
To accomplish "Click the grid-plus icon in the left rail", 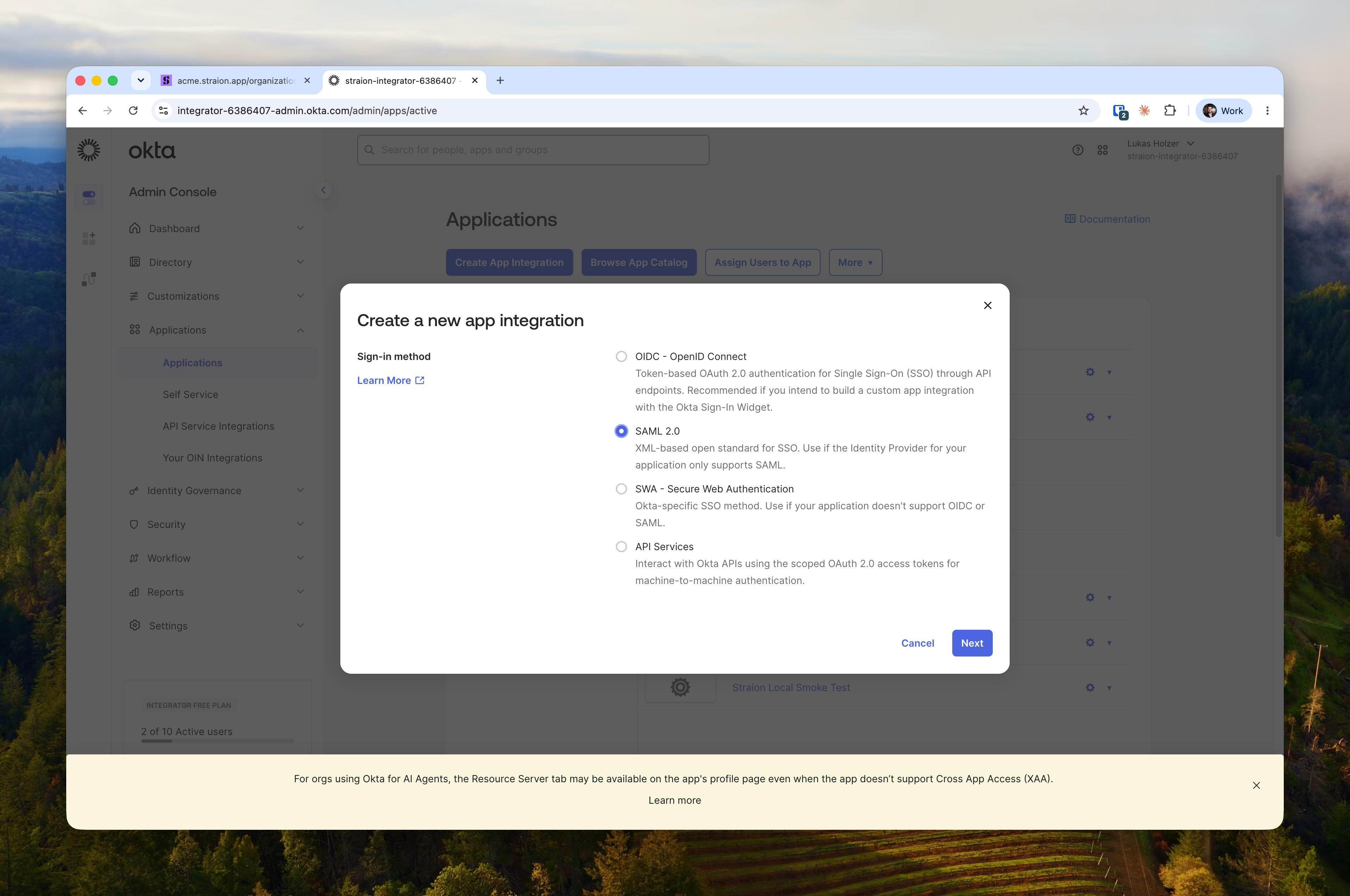I will pyautogui.click(x=88, y=238).
